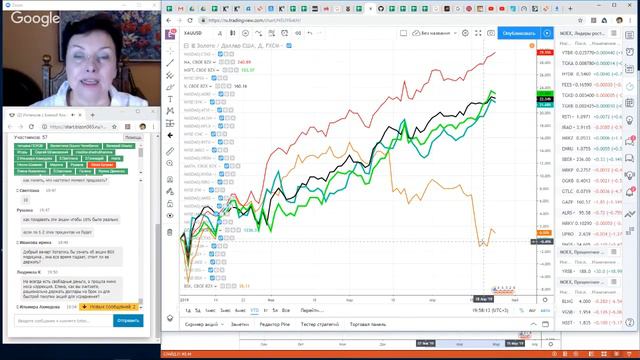Expand the V, CBOE BZX legend dropdown arrow
This screenshot has width=640, height=360.
tap(211, 87)
